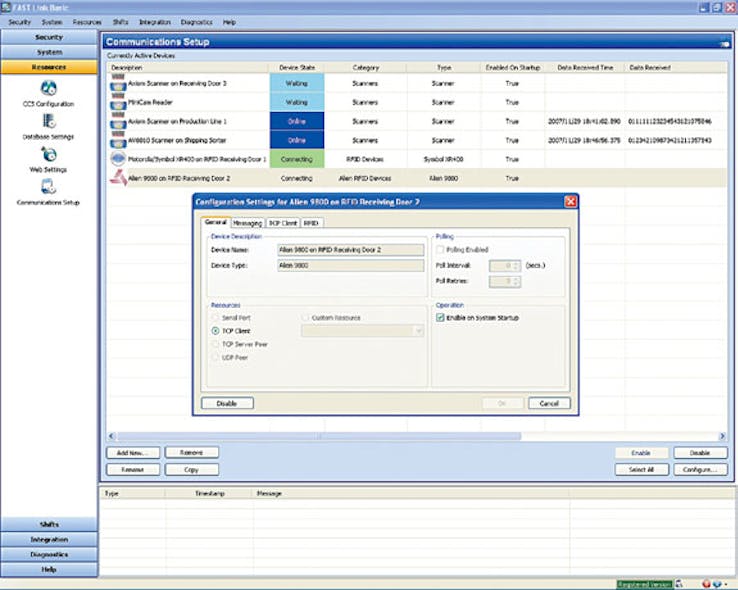Click scanner icon for AV6010 Scanner on Shipping Sorter
Viewport: 738px width, 590px height.
[118, 140]
